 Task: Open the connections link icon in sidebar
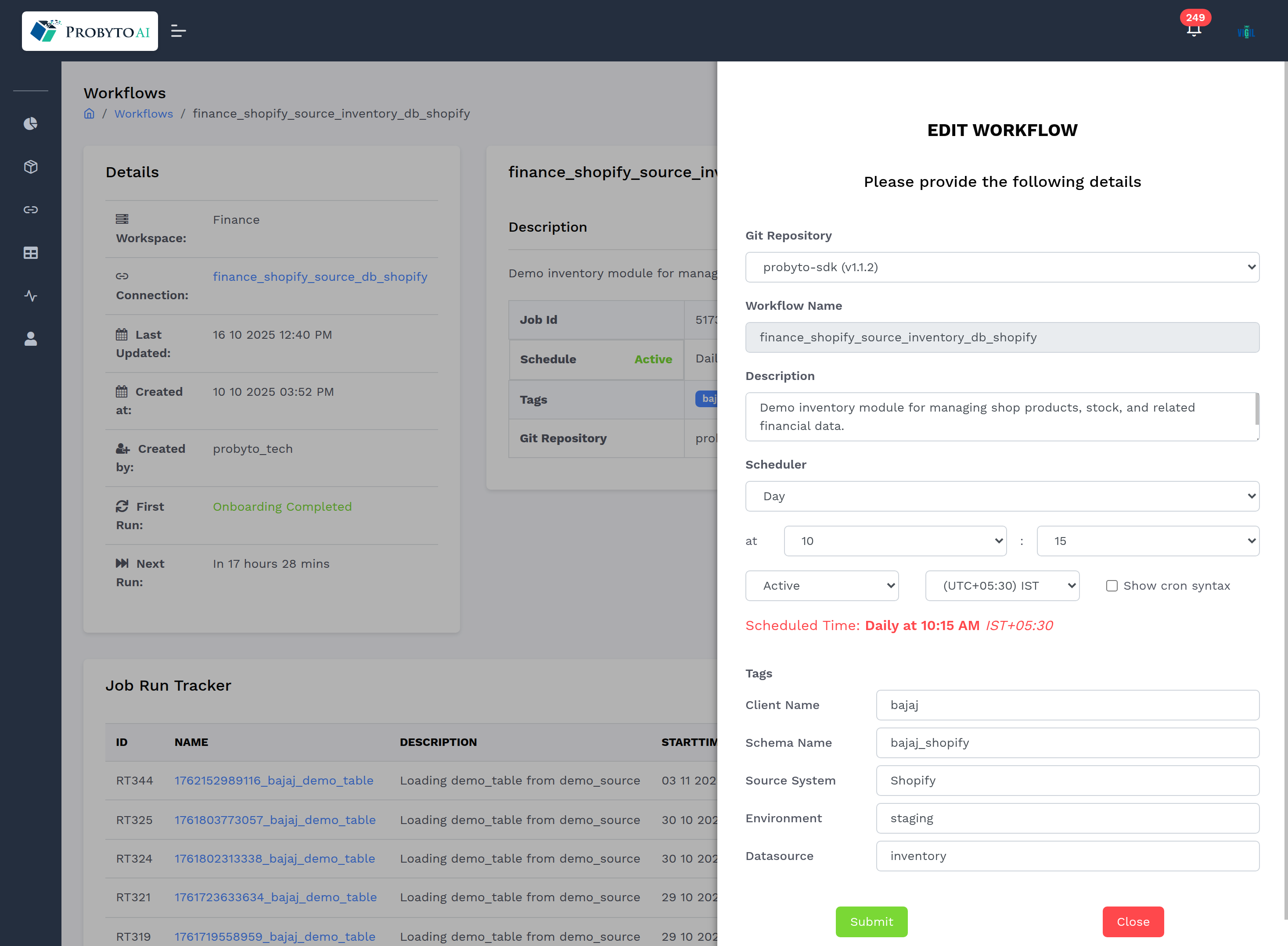pos(30,210)
